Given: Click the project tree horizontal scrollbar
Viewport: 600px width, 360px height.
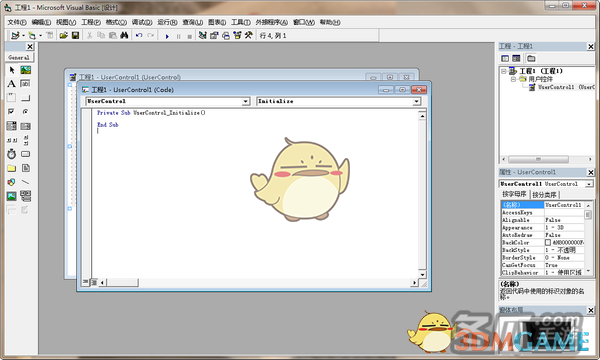Looking at the screenshot, I should pyautogui.click(x=547, y=159).
